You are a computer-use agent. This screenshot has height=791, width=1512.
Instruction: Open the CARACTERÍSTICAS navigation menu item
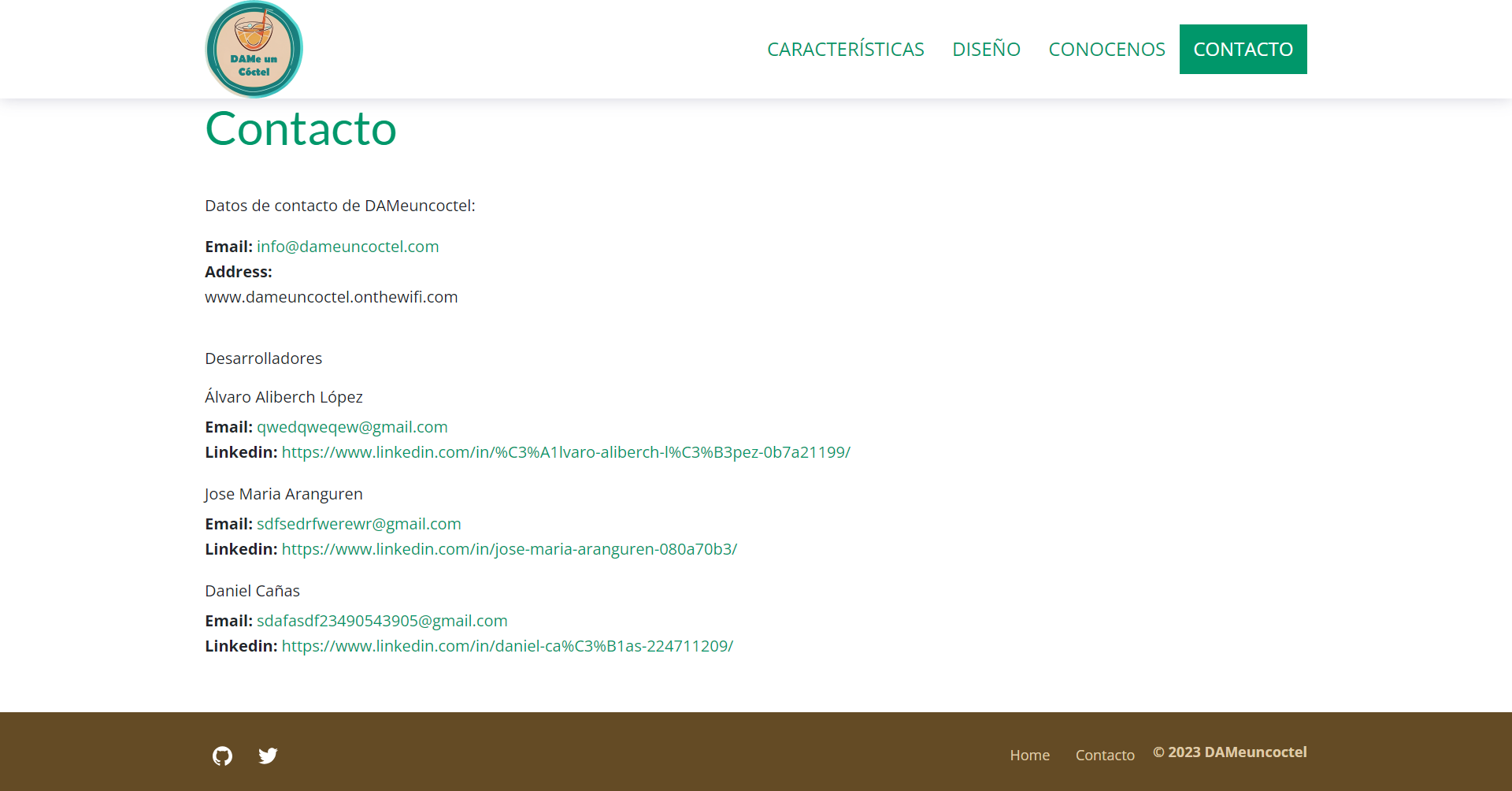coord(846,49)
